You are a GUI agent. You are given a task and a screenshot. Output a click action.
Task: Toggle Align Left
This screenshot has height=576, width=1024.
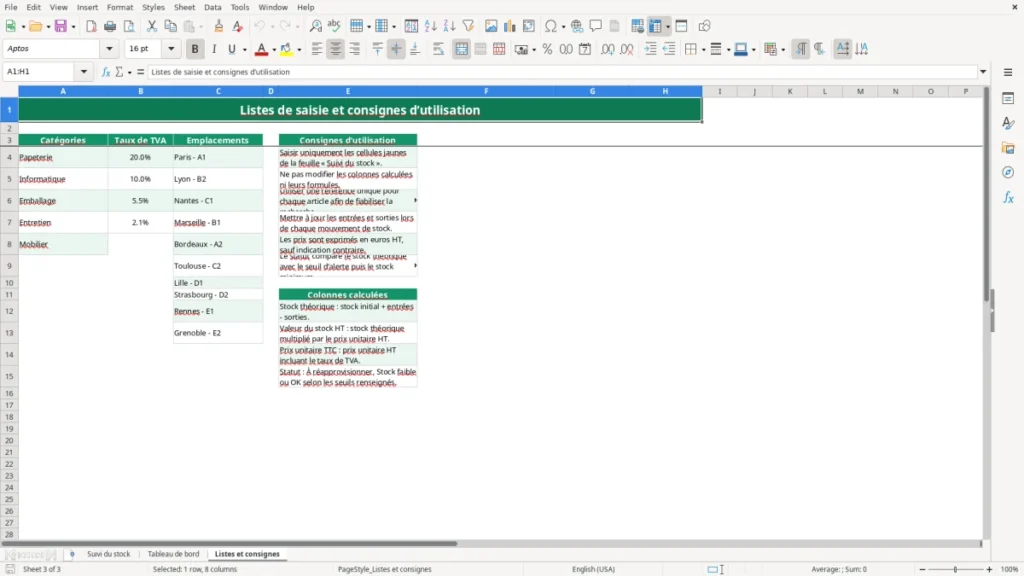pos(317,49)
